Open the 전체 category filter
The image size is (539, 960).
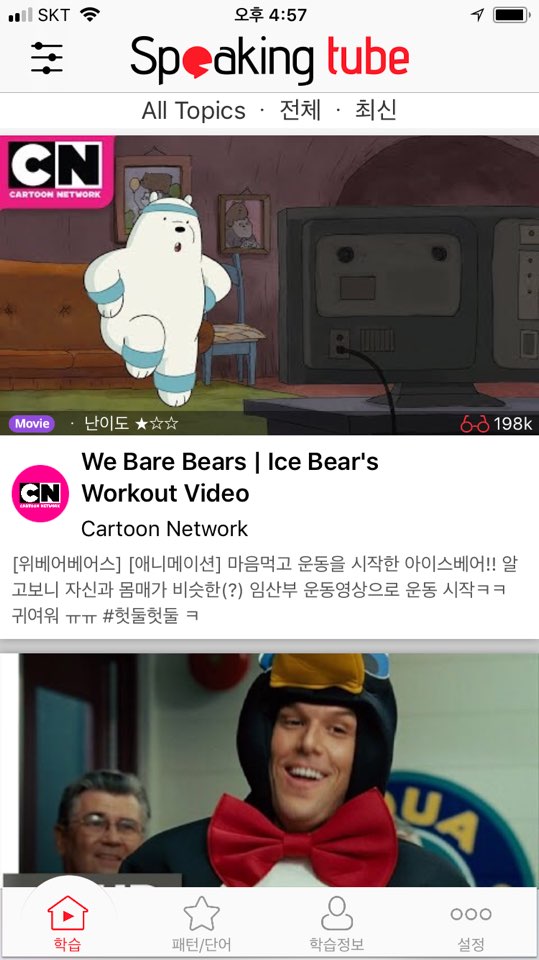click(300, 110)
